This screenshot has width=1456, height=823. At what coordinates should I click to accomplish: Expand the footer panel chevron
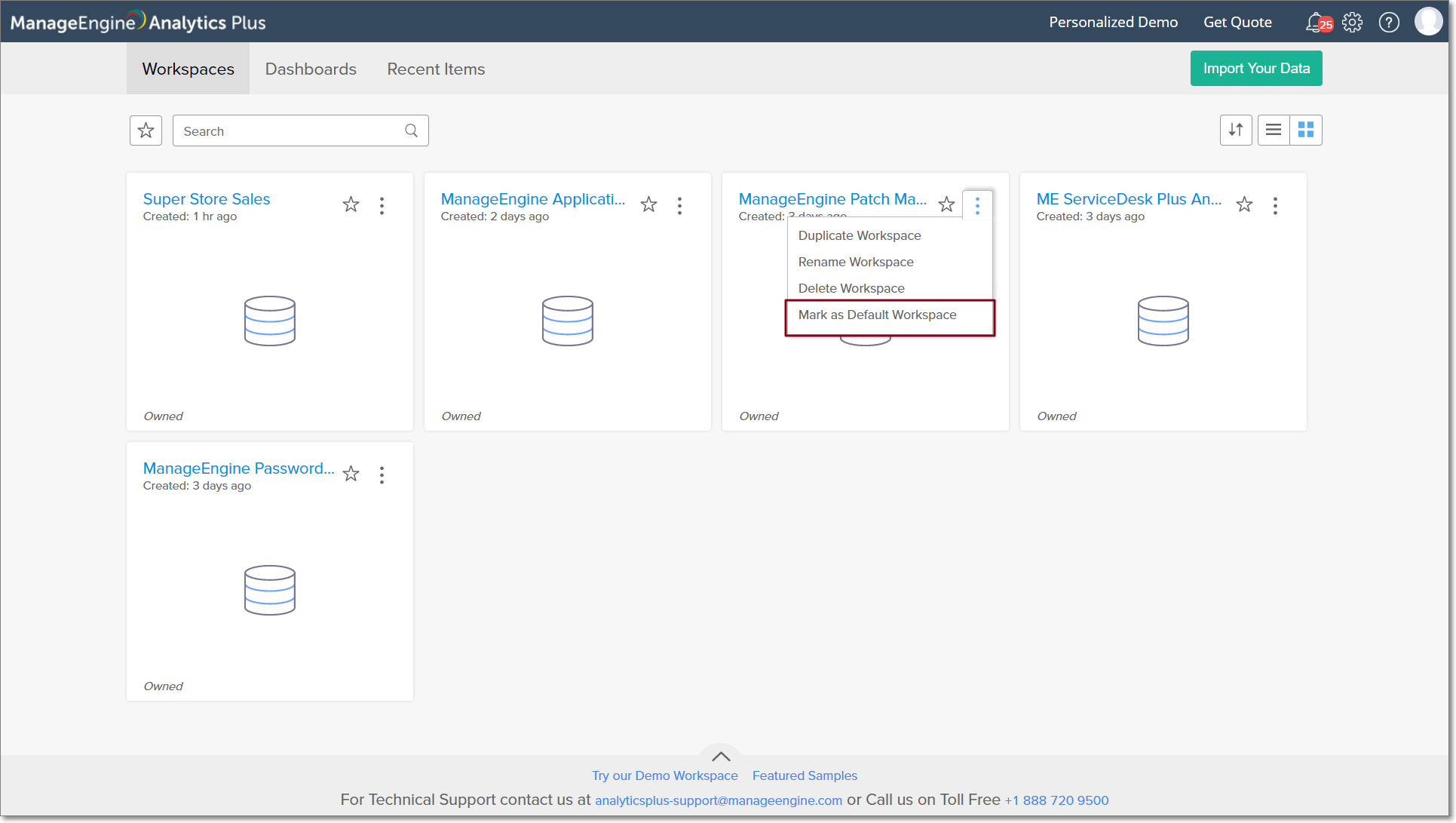coord(721,756)
